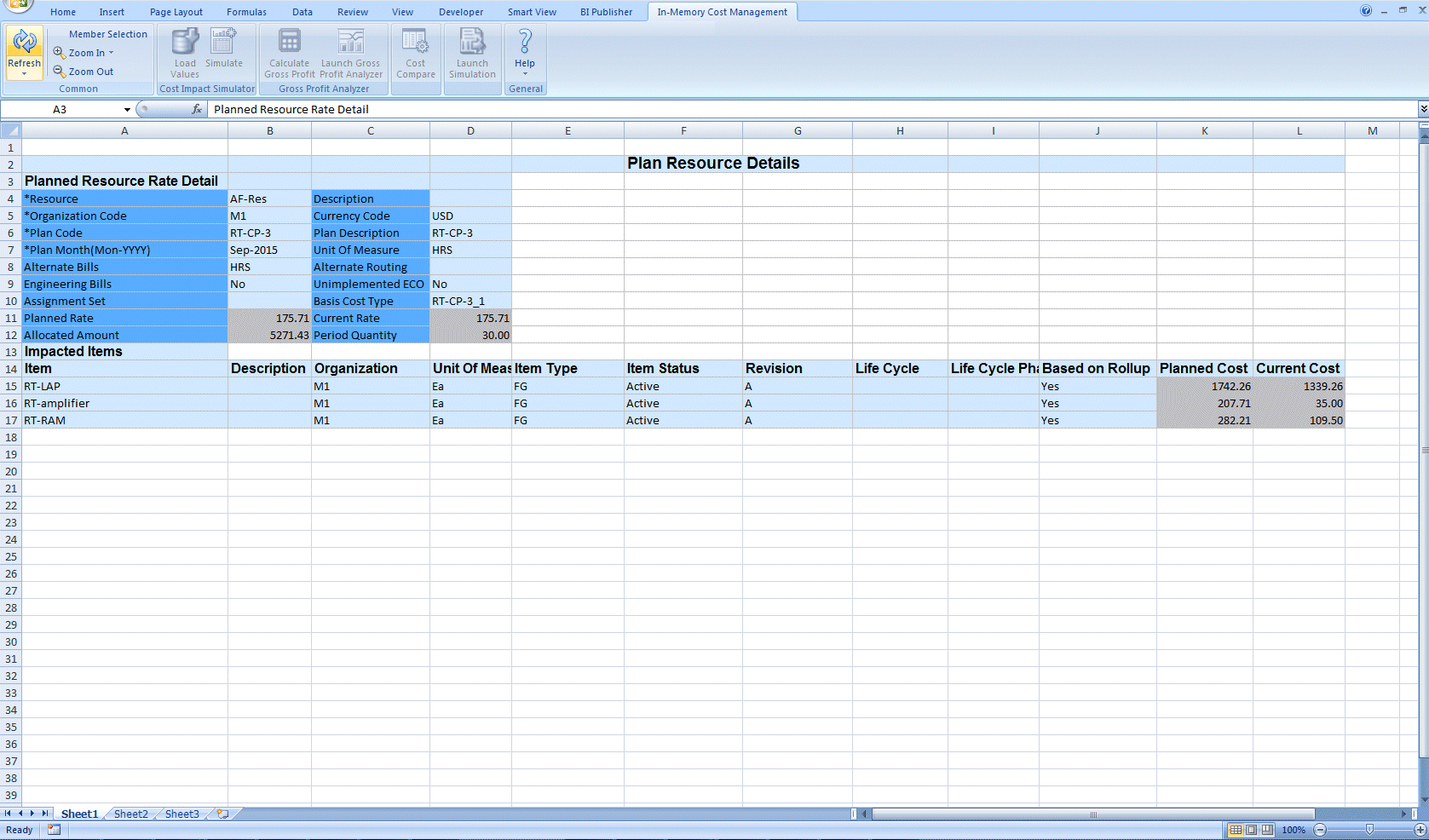Click the 100% zoom level button
1429x840 pixels.
point(1294,830)
